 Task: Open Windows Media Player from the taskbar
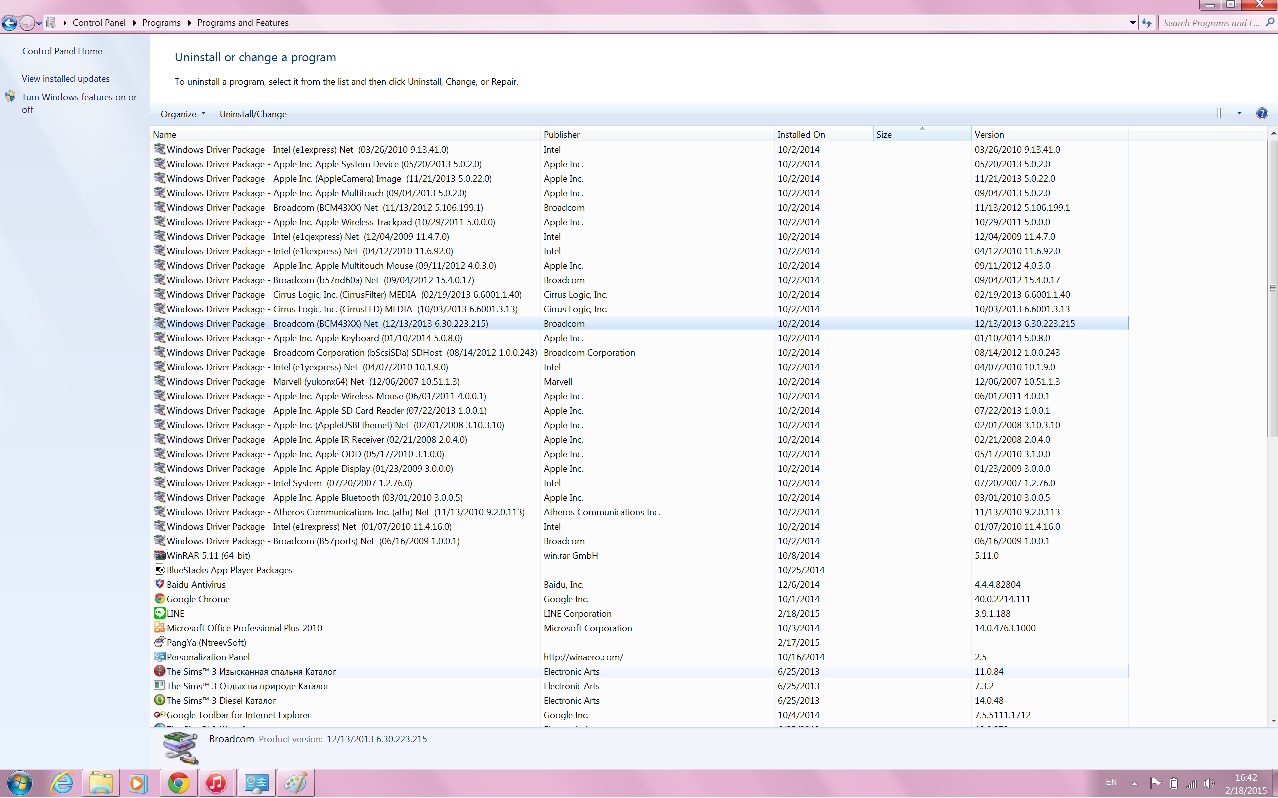coord(139,783)
